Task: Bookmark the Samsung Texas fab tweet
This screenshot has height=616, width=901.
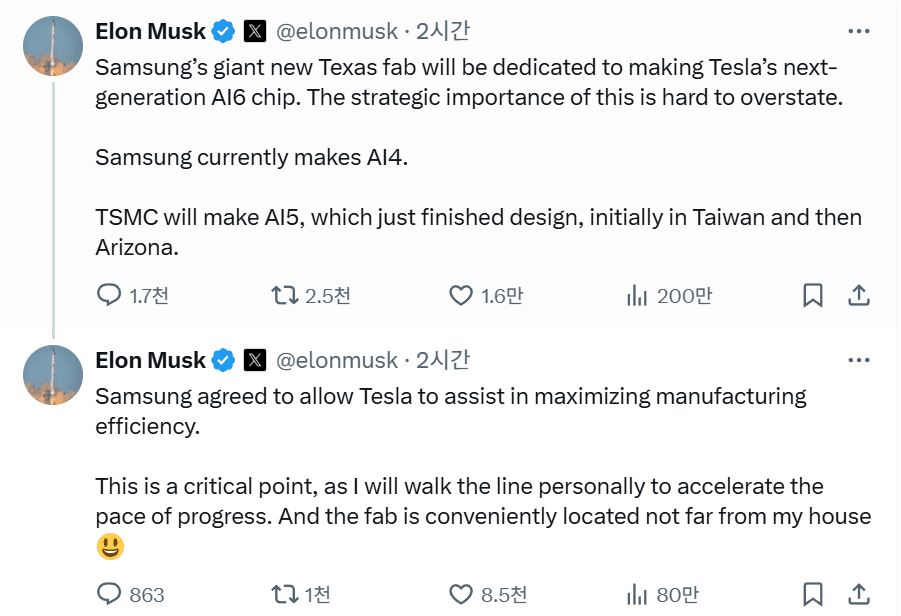Action: click(x=813, y=295)
